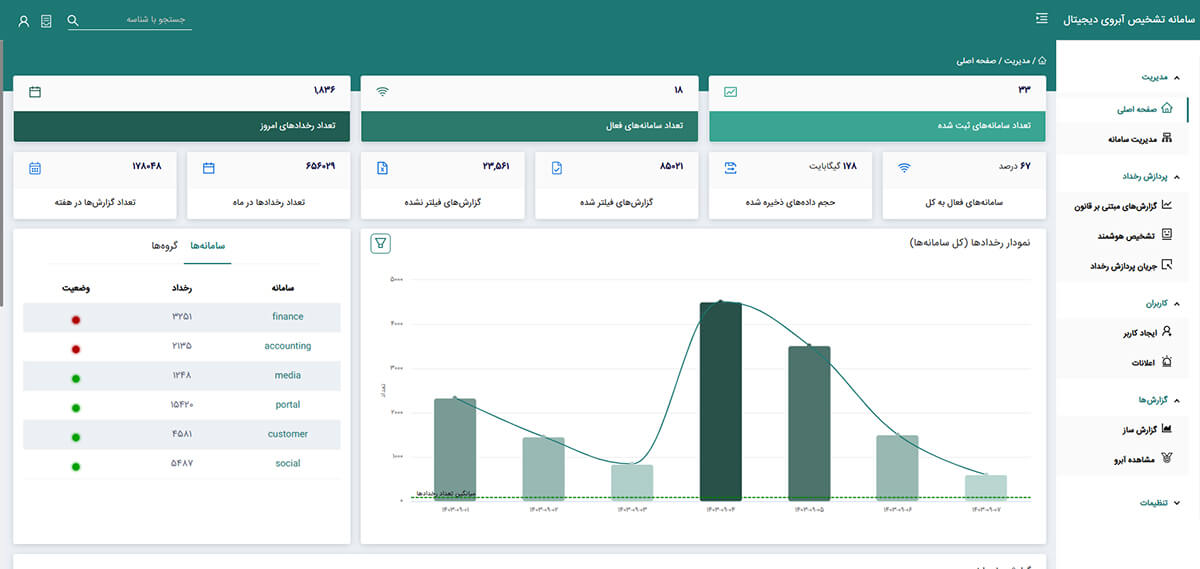This screenshot has height=569, width=1200.
Task: Go to گزارش ساز in the sidebar
Action: [x=1137, y=430]
